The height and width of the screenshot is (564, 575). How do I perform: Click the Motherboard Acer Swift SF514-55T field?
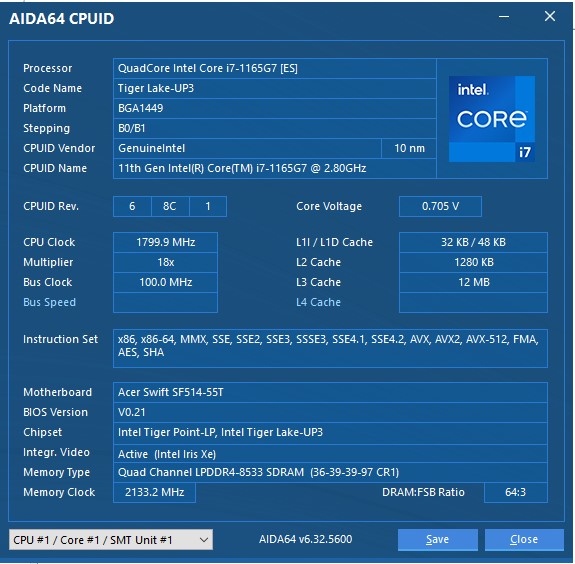(330, 392)
